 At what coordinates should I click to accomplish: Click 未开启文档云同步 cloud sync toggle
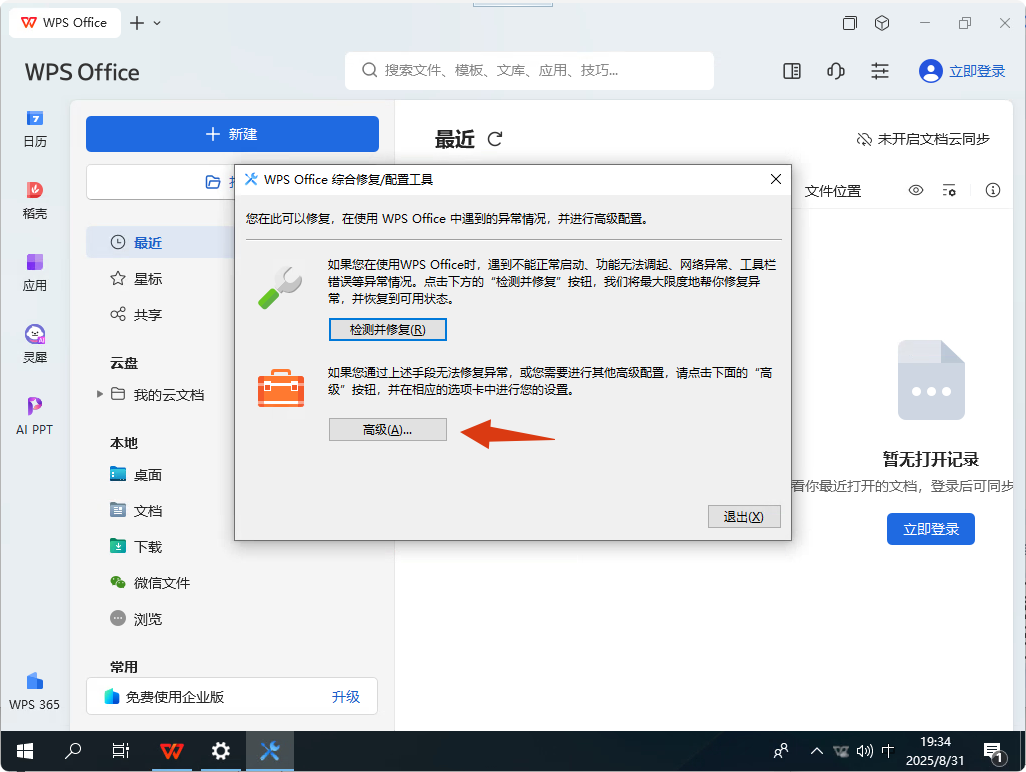922,139
